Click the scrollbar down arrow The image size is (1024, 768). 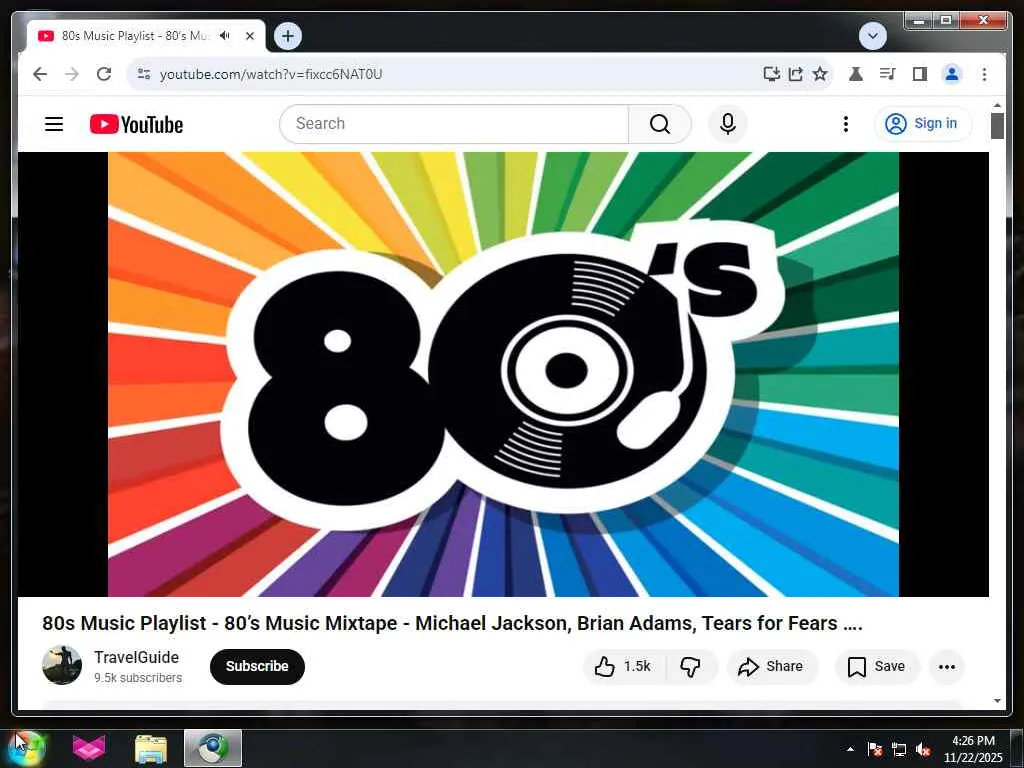(997, 701)
